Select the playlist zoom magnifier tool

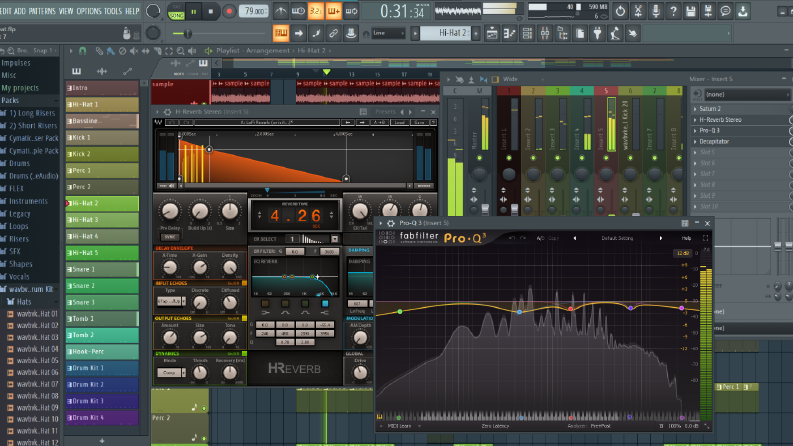[181, 51]
